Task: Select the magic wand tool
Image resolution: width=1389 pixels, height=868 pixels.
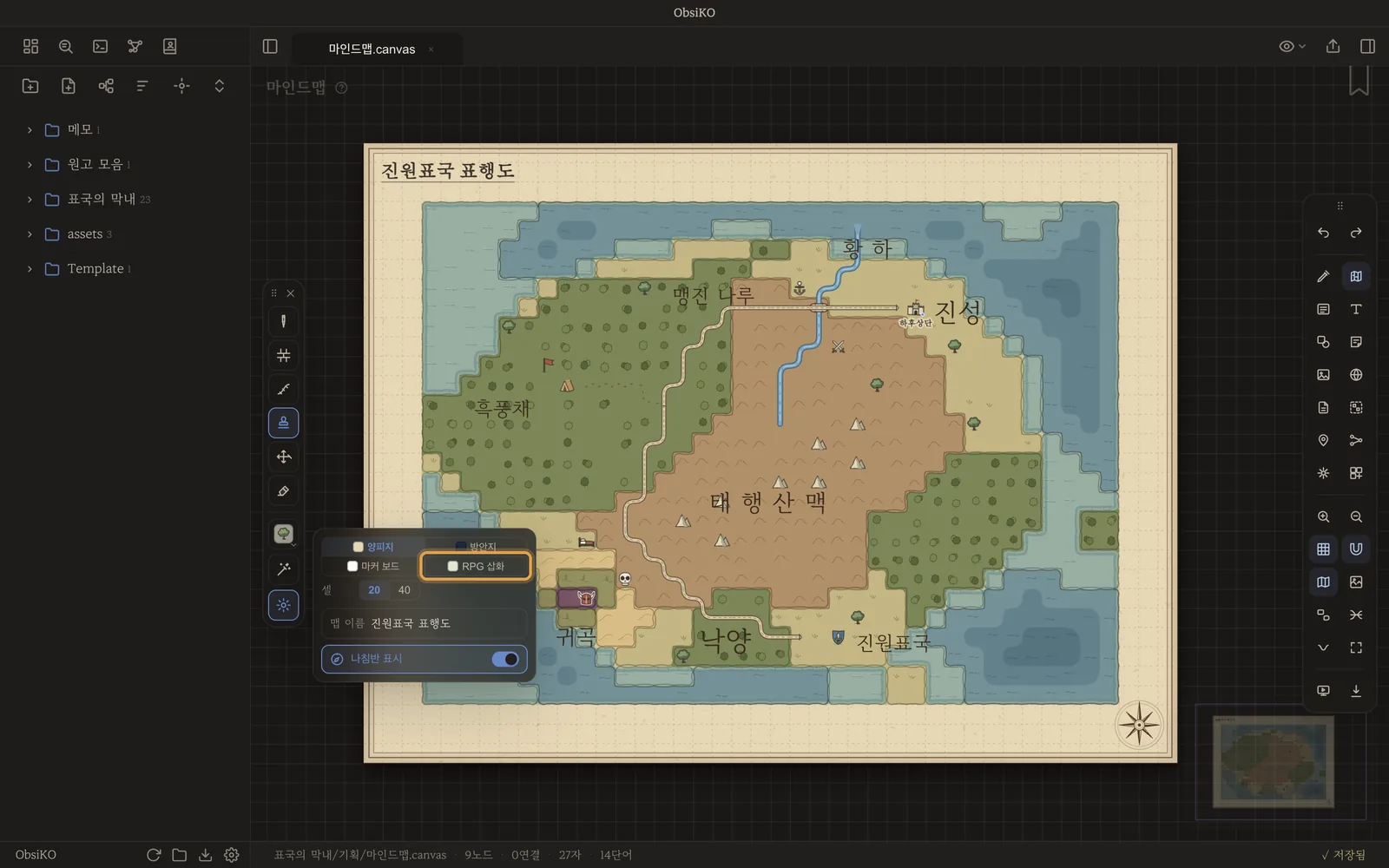Action: (283, 569)
